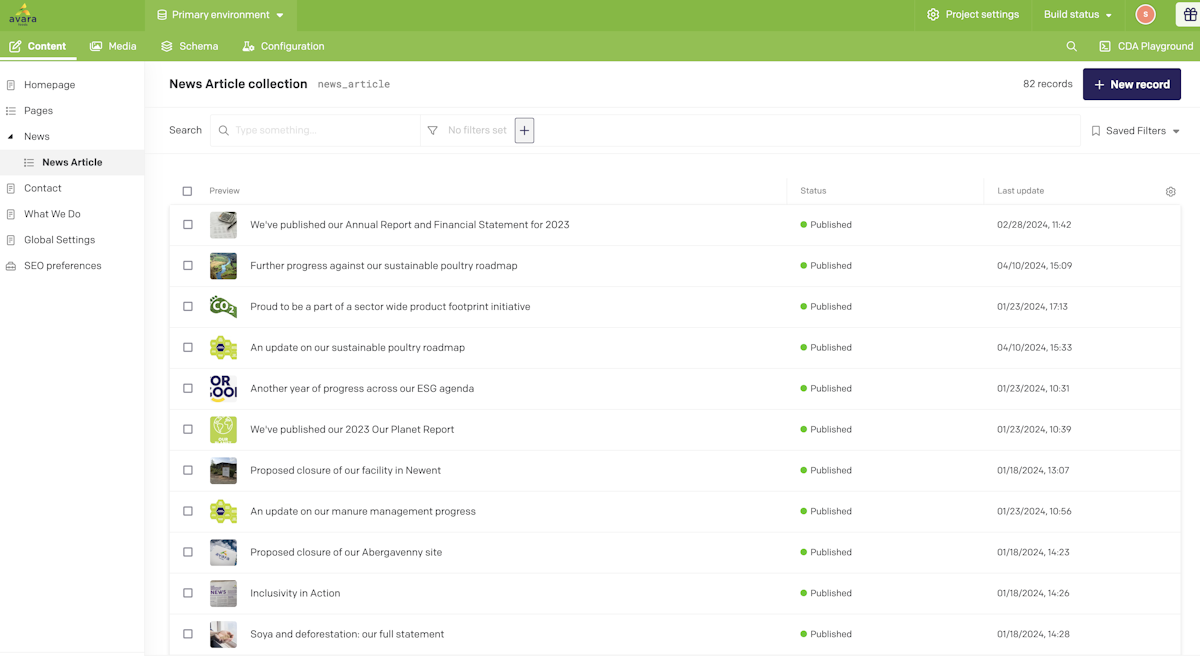Click the global search magnifier icon
The image size is (1200, 656).
click(x=1071, y=46)
